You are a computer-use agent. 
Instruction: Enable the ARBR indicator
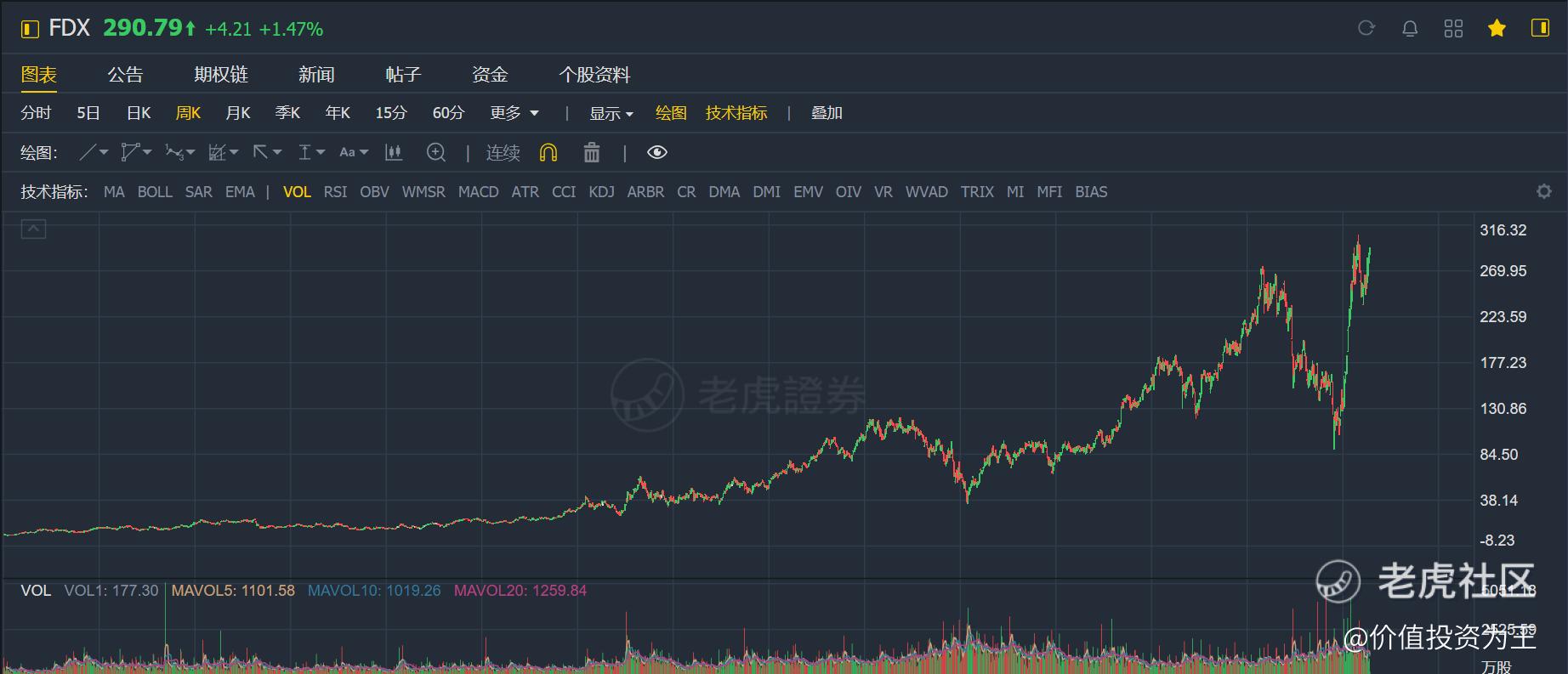coord(645,192)
